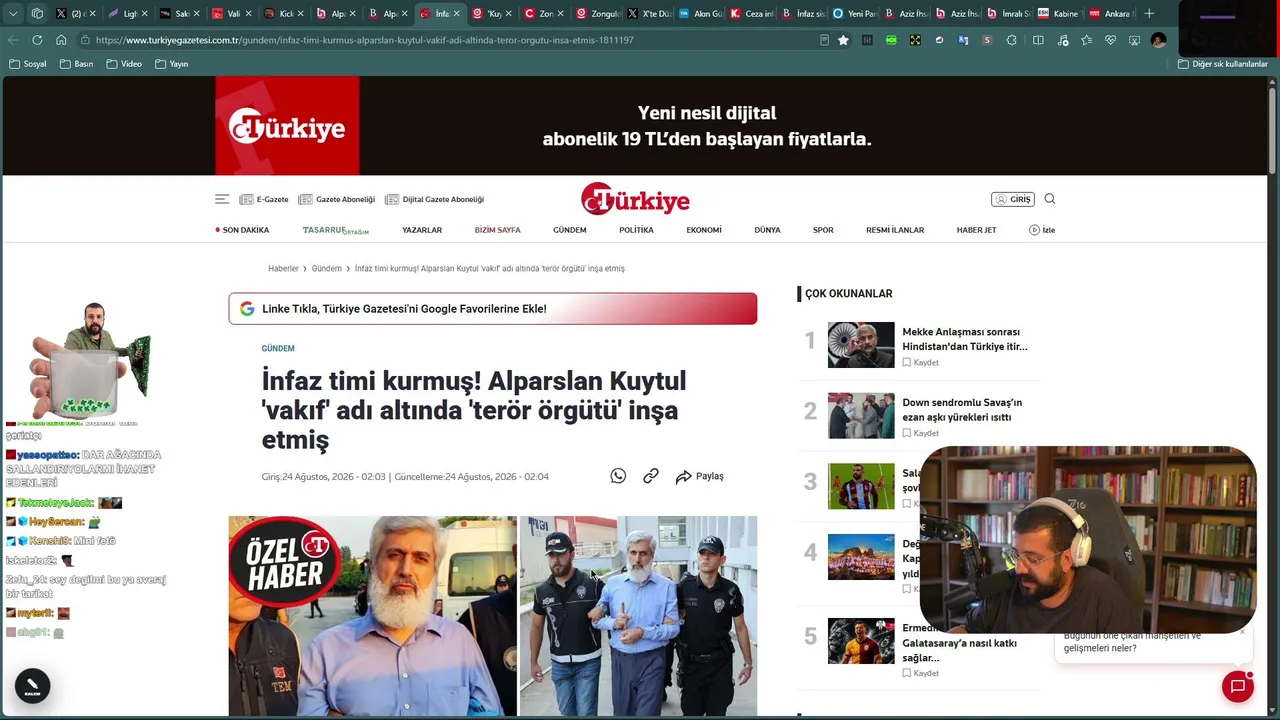Save the Ermedin Galatasaray article with Kaydet
Image resolution: width=1280 pixels, height=720 pixels.
pos(921,674)
